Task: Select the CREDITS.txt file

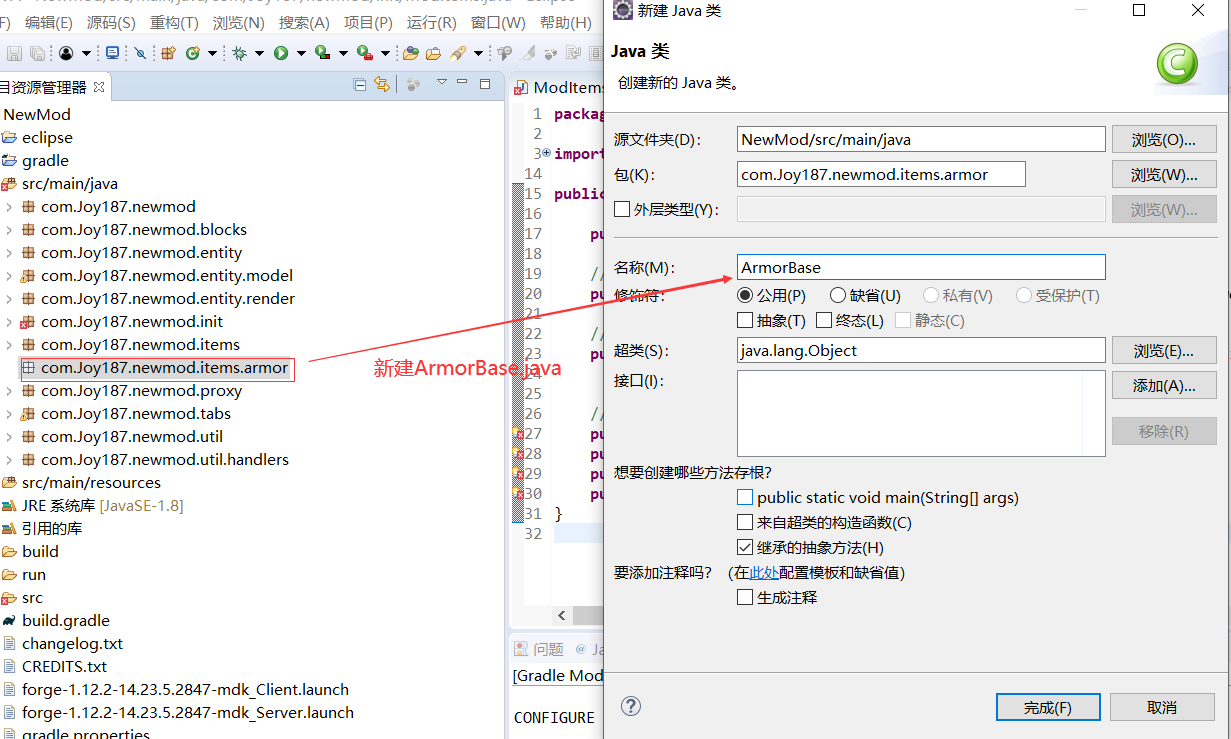Action: (x=64, y=667)
